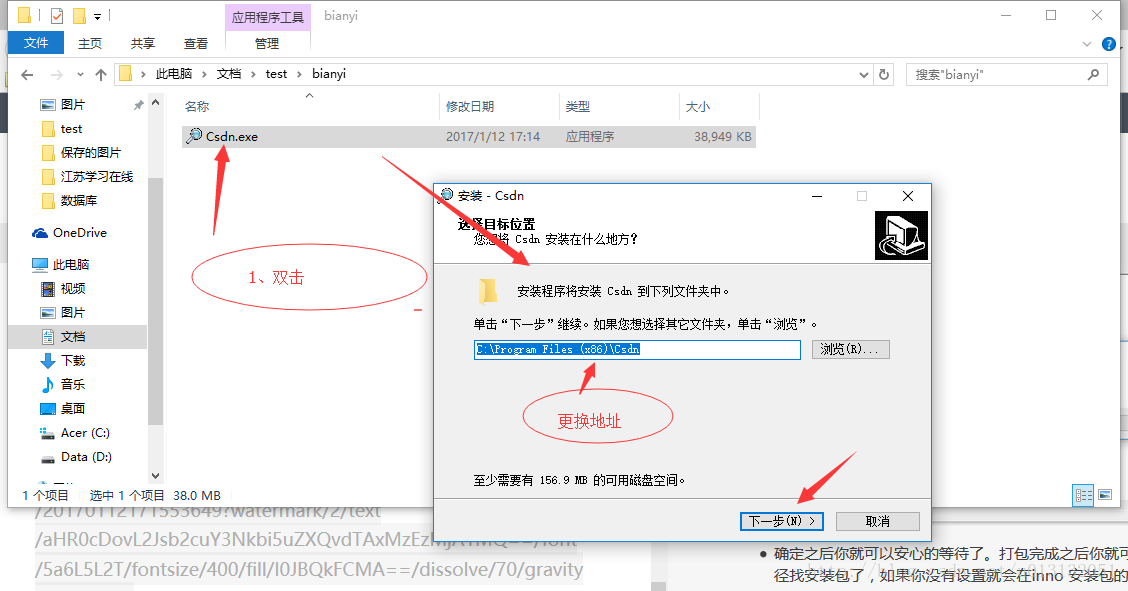Image resolution: width=1128 pixels, height=591 pixels.
Task: Select 此电脑 in the navigation pane
Action: [x=70, y=265]
